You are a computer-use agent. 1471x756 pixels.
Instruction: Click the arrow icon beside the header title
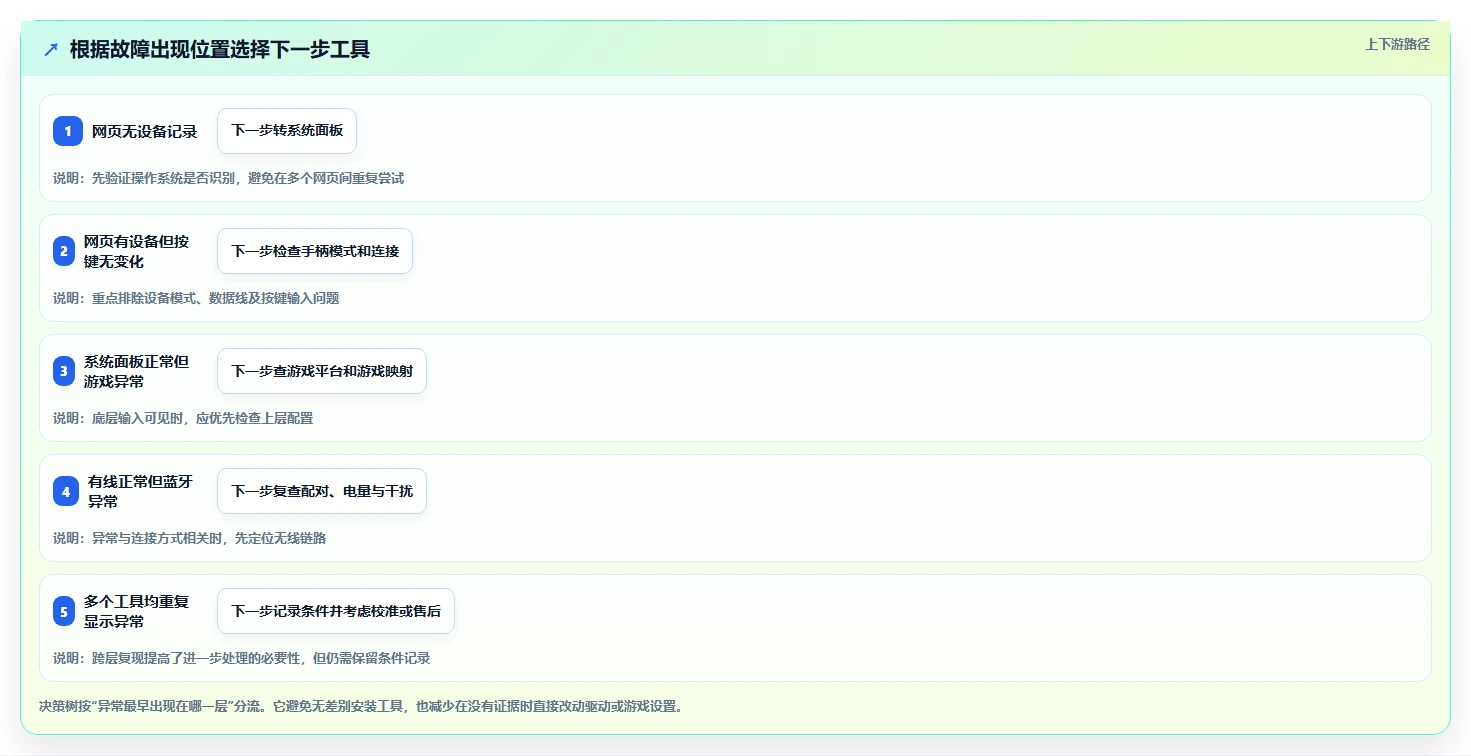click(51, 49)
